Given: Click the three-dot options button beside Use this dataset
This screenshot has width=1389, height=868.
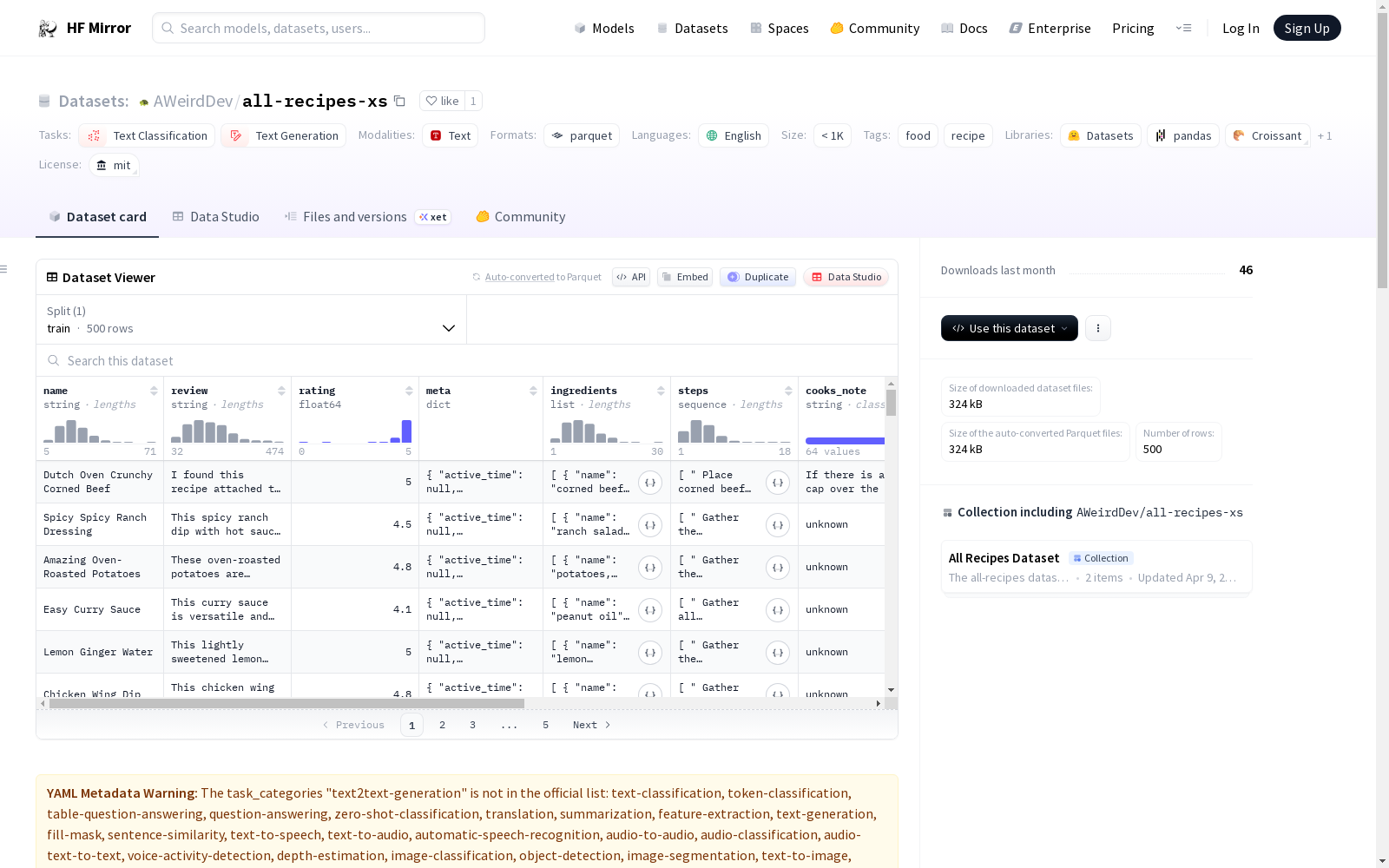Looking at the screenshot, I should pos(1098,328).
